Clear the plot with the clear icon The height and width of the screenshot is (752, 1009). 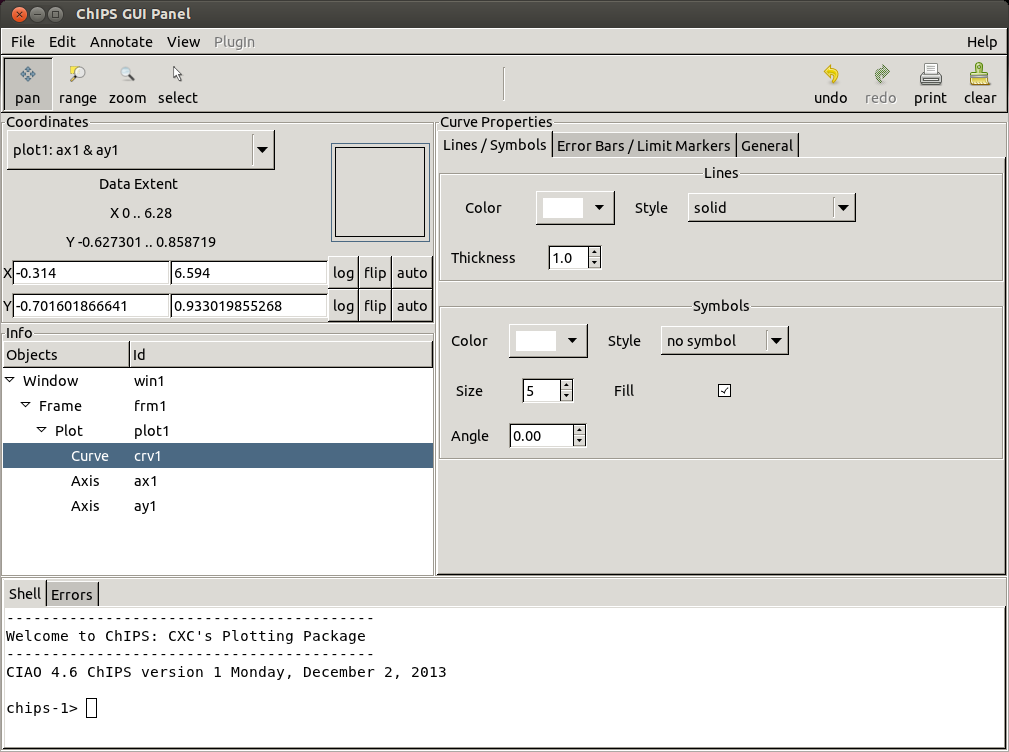(x=979, y=84)
